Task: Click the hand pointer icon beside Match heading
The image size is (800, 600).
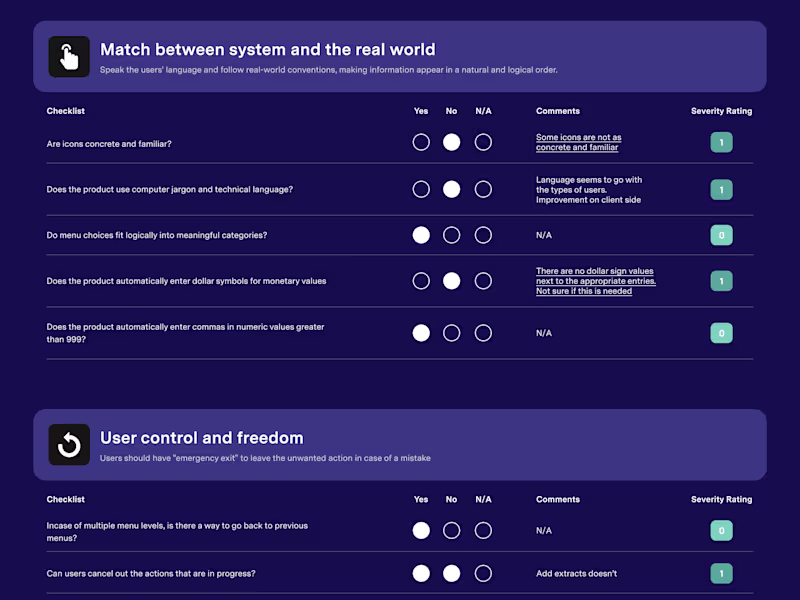Action: point(69,57)
